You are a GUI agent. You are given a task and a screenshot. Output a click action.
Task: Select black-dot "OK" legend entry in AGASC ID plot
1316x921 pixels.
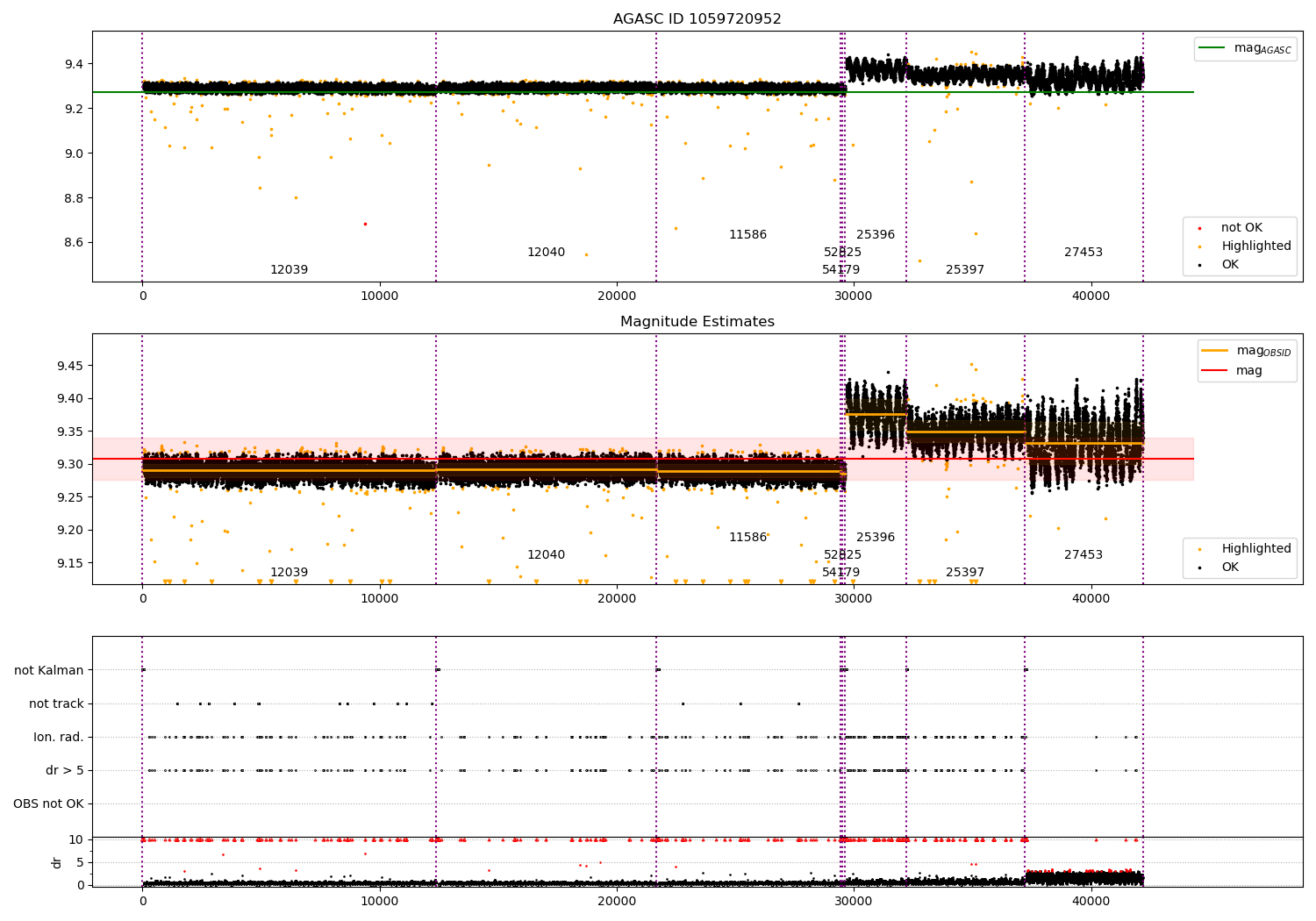1229,265
